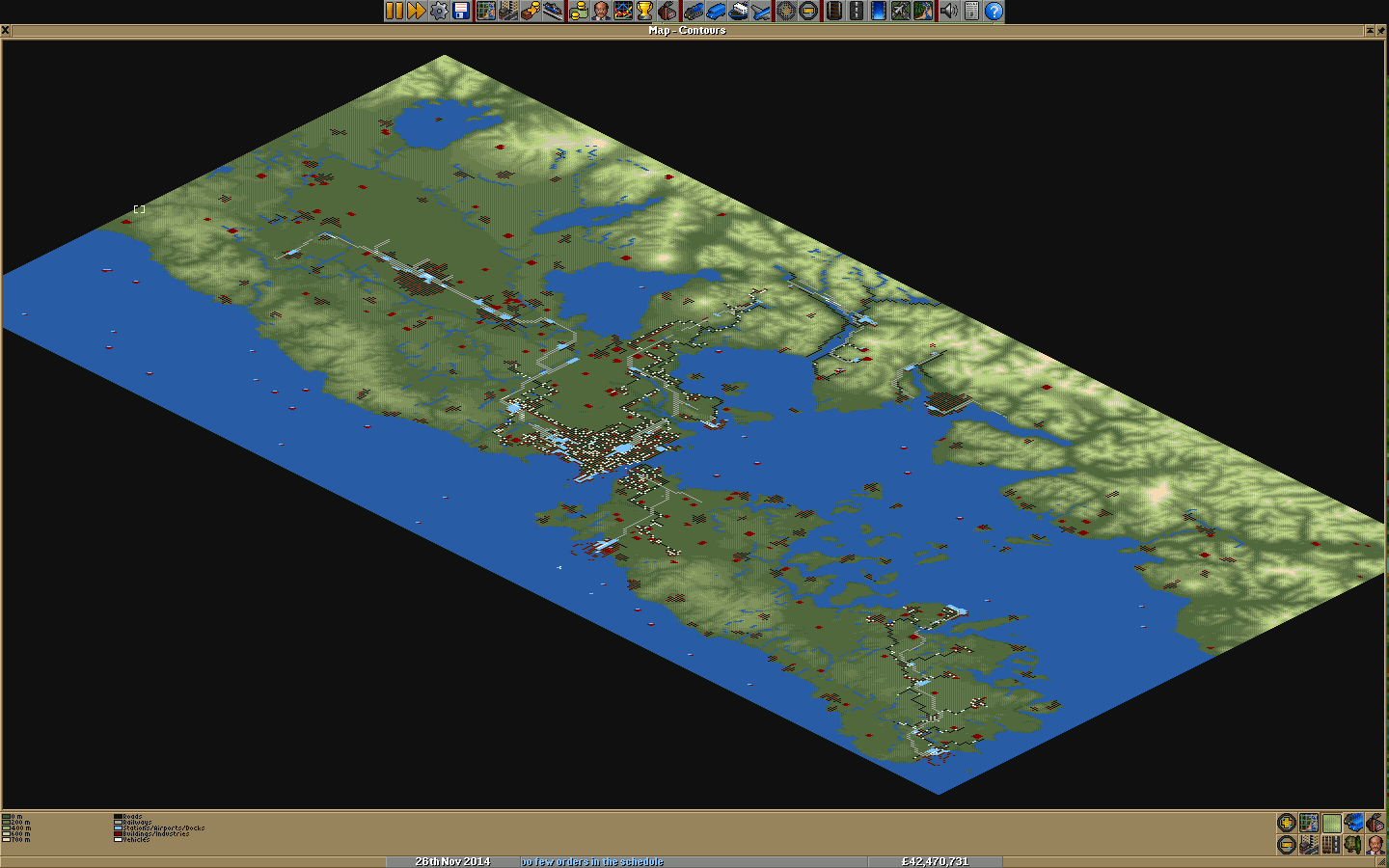Open the industry directory toolbar icon
Screen dimensions: 1389x868
coord(667,11)
